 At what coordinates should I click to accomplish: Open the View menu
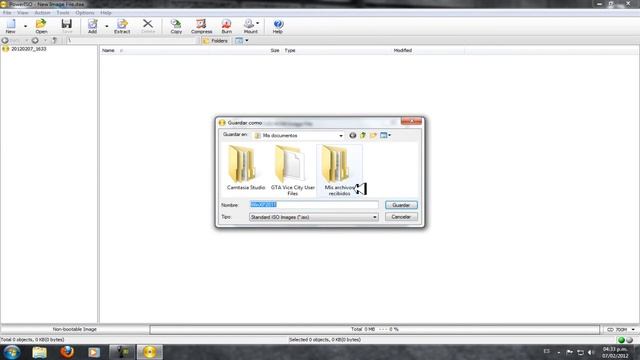coord(23,13)
